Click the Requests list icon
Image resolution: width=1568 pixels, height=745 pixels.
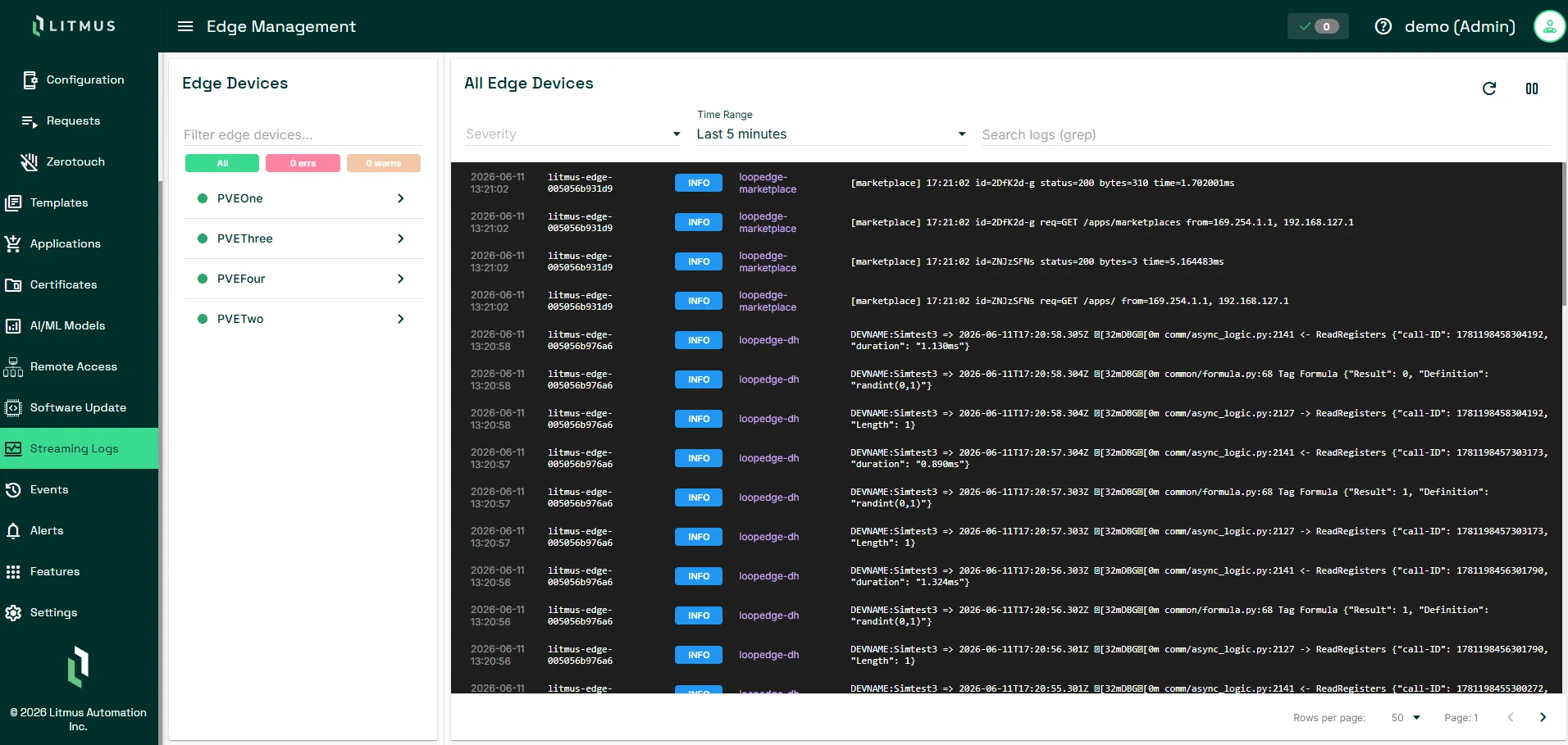coord(30,121)
